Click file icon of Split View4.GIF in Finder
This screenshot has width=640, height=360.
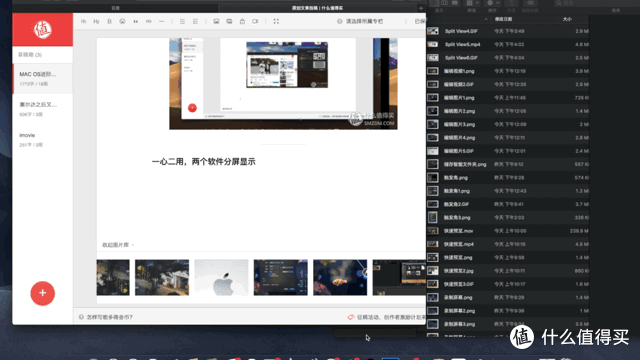click(433, 31)
